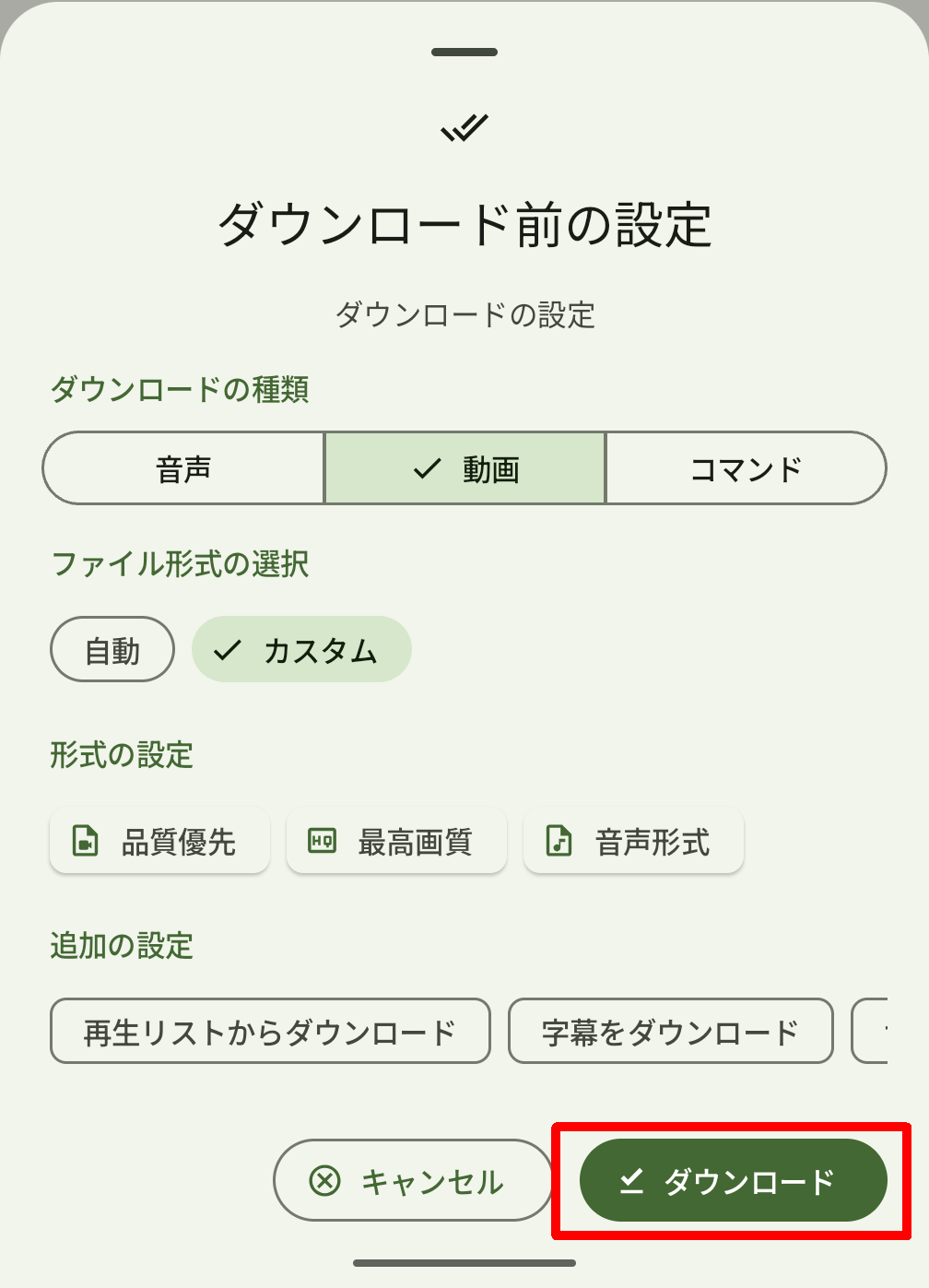
Task: Click the partially visible chip after 字幕をダウンロード
Action: [x=871, y=1032]
